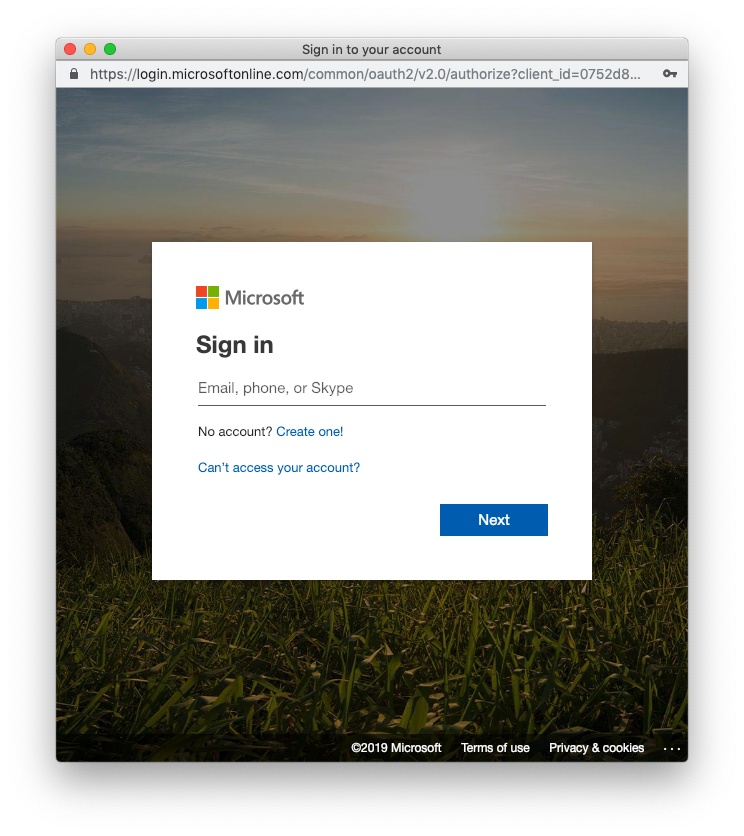Minimize the window using the yellow button

90,49
